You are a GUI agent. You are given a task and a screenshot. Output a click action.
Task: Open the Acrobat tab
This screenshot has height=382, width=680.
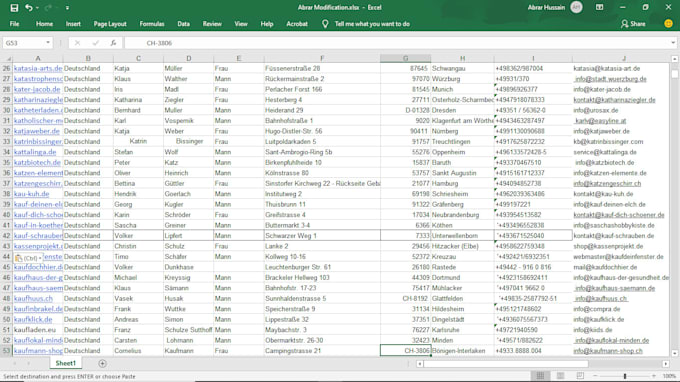[x=297, y=24]
